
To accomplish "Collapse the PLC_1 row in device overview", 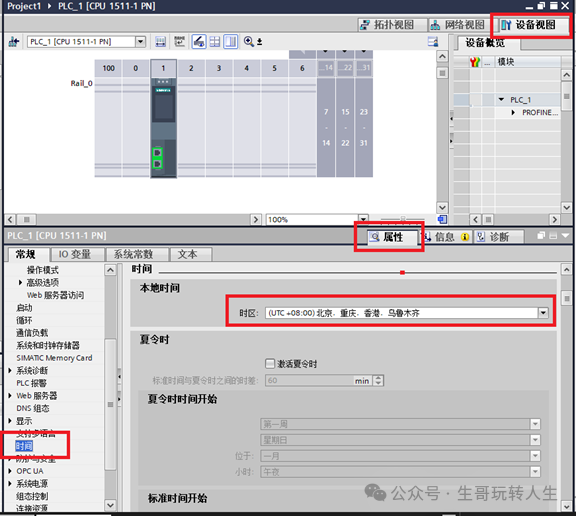I will pyautogui.click(x=501, y=100).
